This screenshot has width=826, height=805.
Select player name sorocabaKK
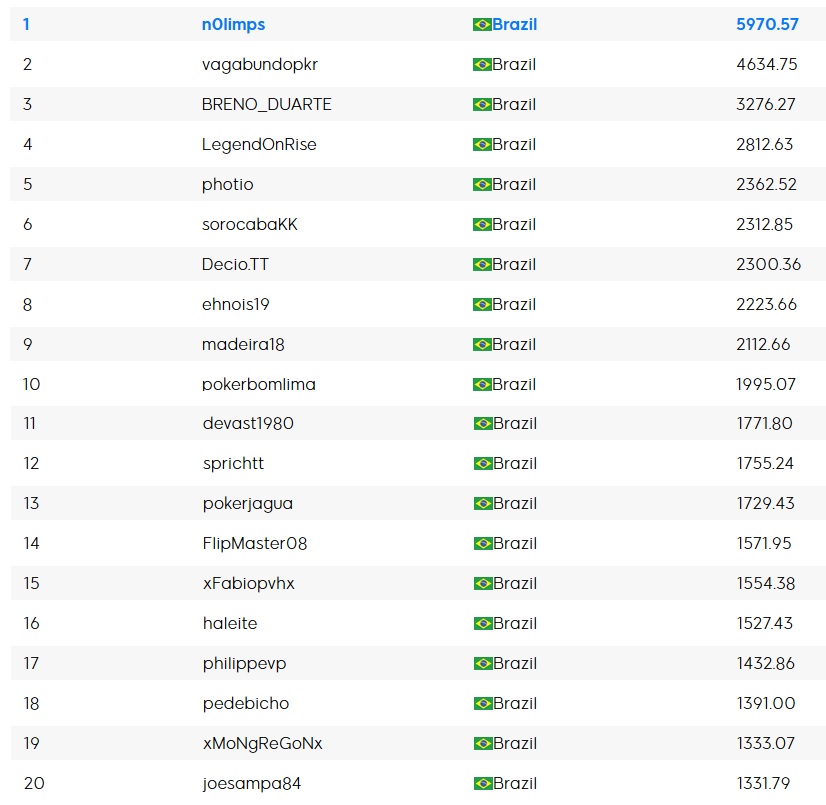pos(250,224)
